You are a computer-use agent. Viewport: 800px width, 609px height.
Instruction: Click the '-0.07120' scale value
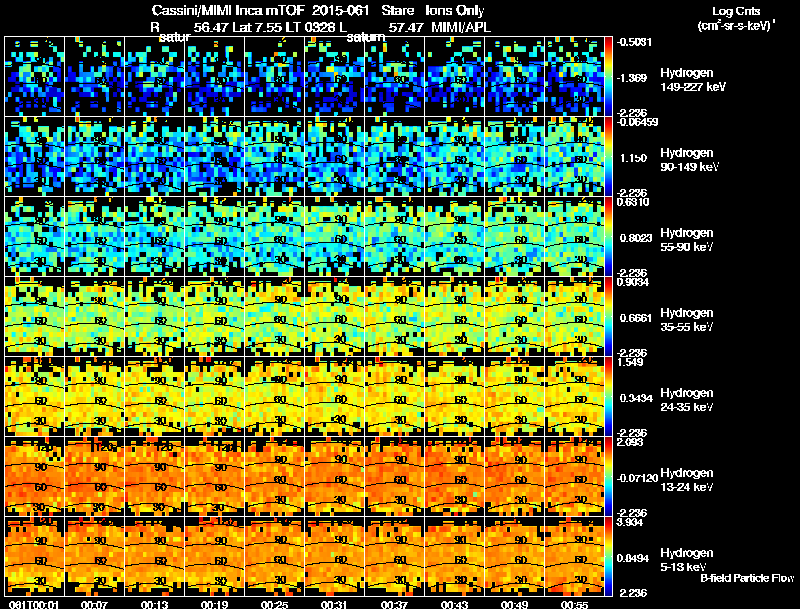click(637, 478)
